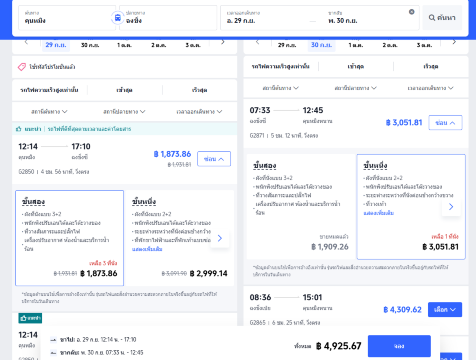The width and height of the screenshot is (476, 360).
Task: Go to earlier dates in the return date strip
Action: tap(257, 42)
